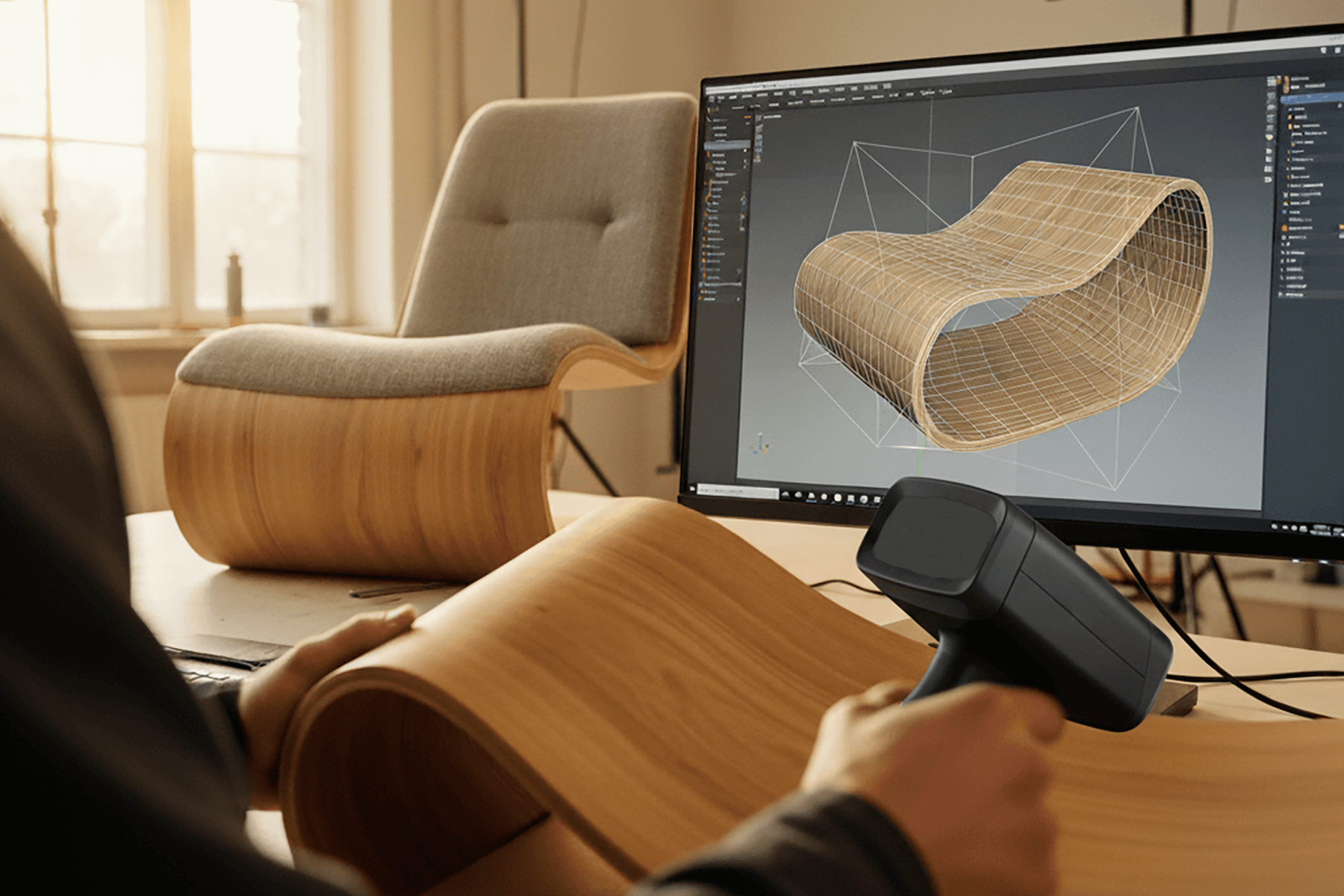Click the yellow gem-shaped icon in right icon strip
This screenshot has width=1344, height=896.
[1270, 137]
